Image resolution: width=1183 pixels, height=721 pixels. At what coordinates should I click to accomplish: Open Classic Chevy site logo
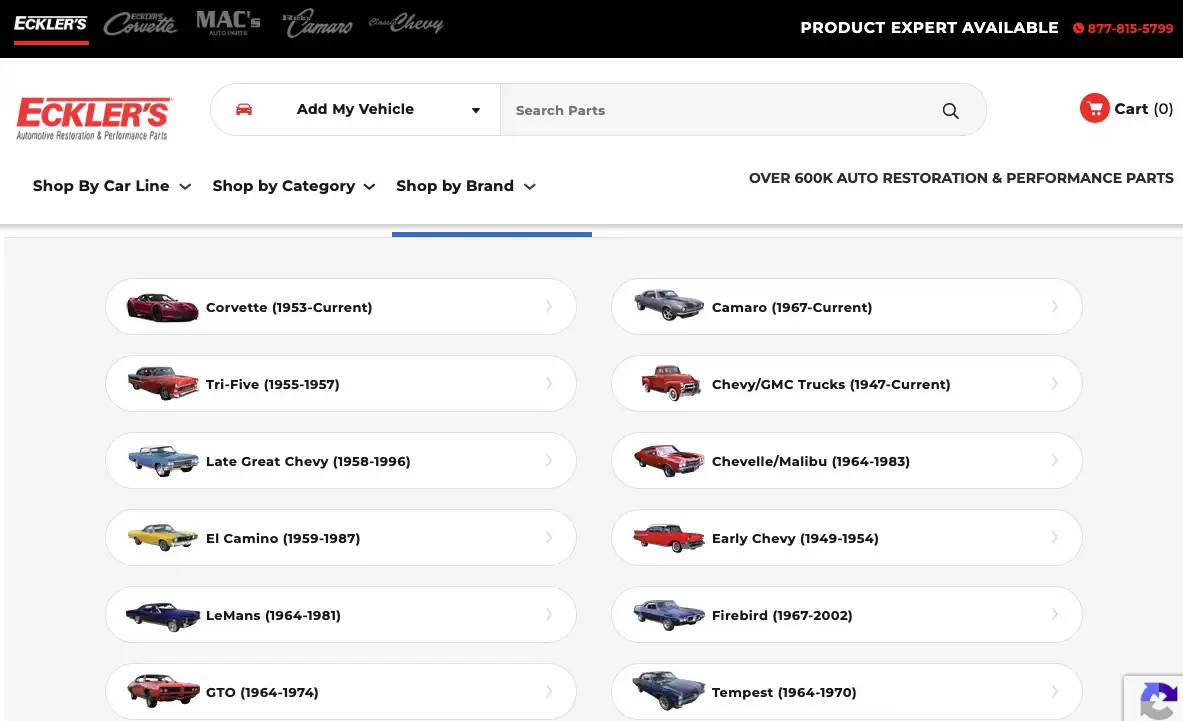click(x=406, y=23)
